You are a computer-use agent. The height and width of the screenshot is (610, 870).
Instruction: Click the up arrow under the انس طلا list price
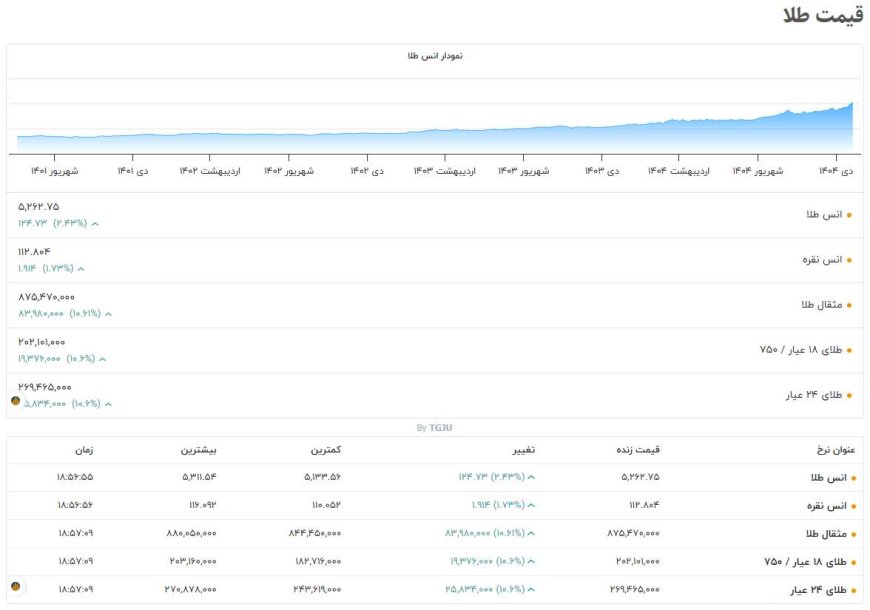[x=95, y=223]
